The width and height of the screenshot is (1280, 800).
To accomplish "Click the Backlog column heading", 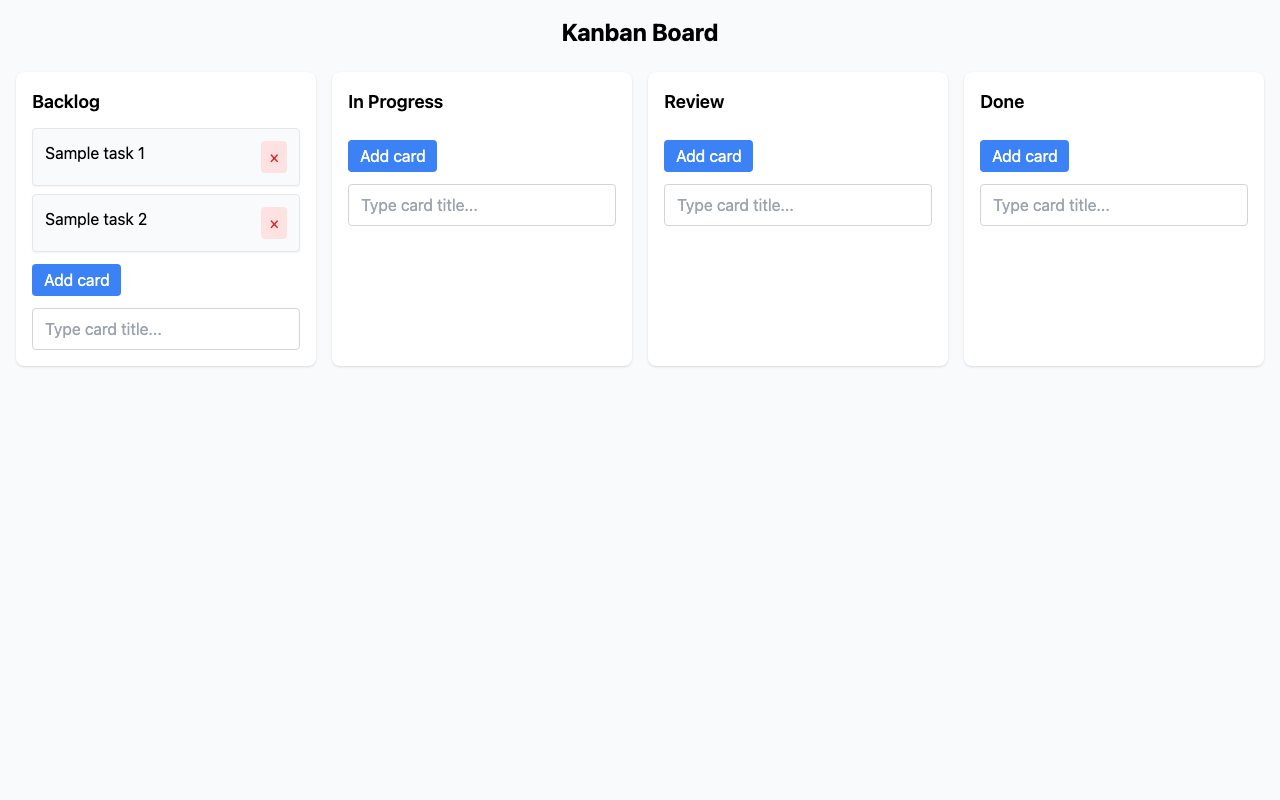I will coord(66,102).
